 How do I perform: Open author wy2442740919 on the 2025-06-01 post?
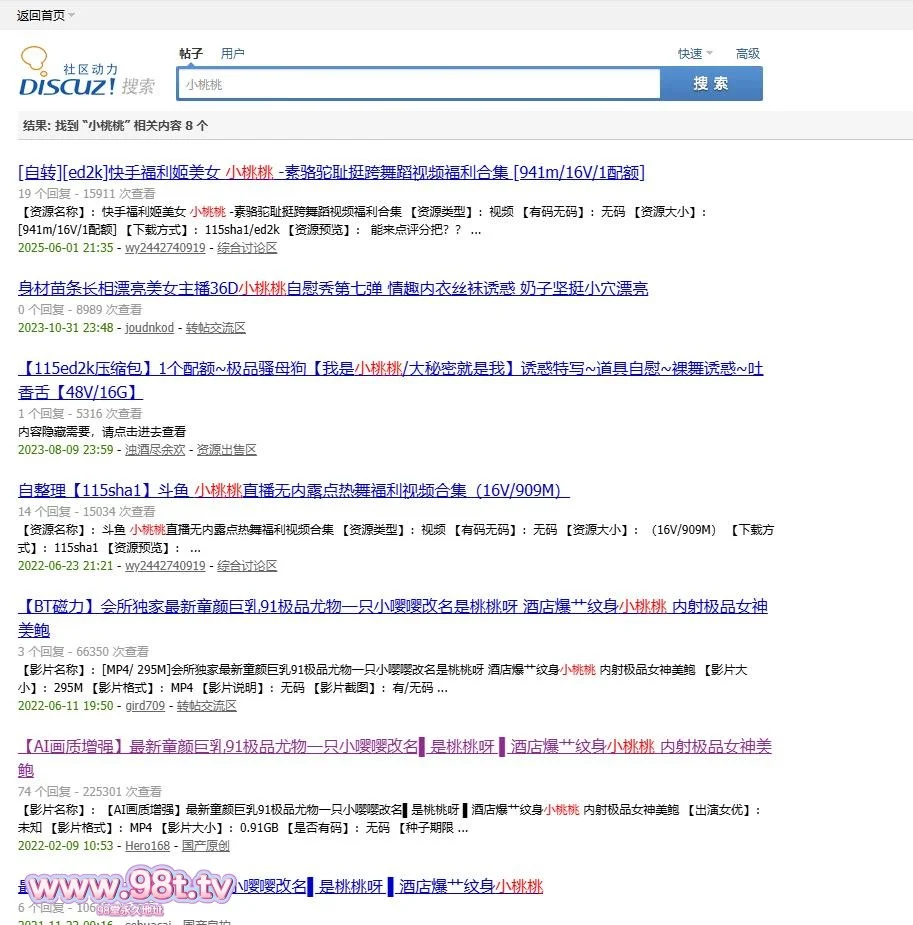click(165, 248)
